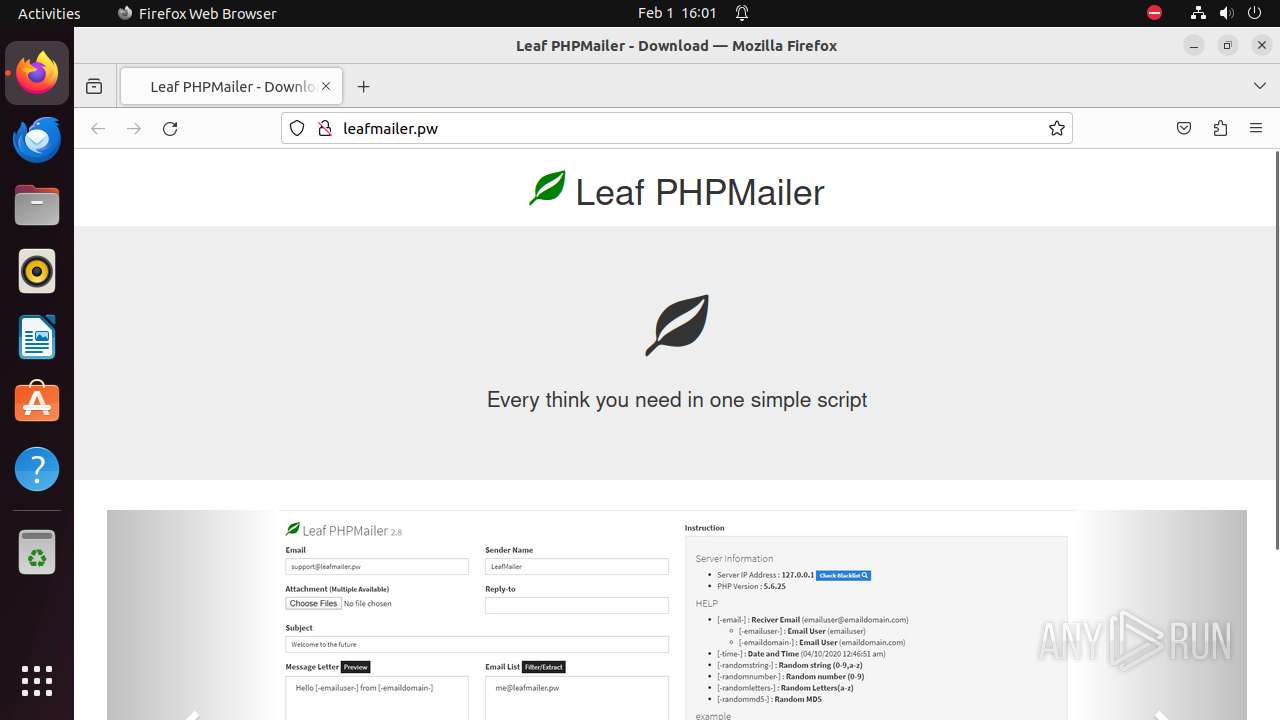Go back one page with back arrow
Image resolution: width=1280 pixels, height=720 pixels.
(98, 128)
